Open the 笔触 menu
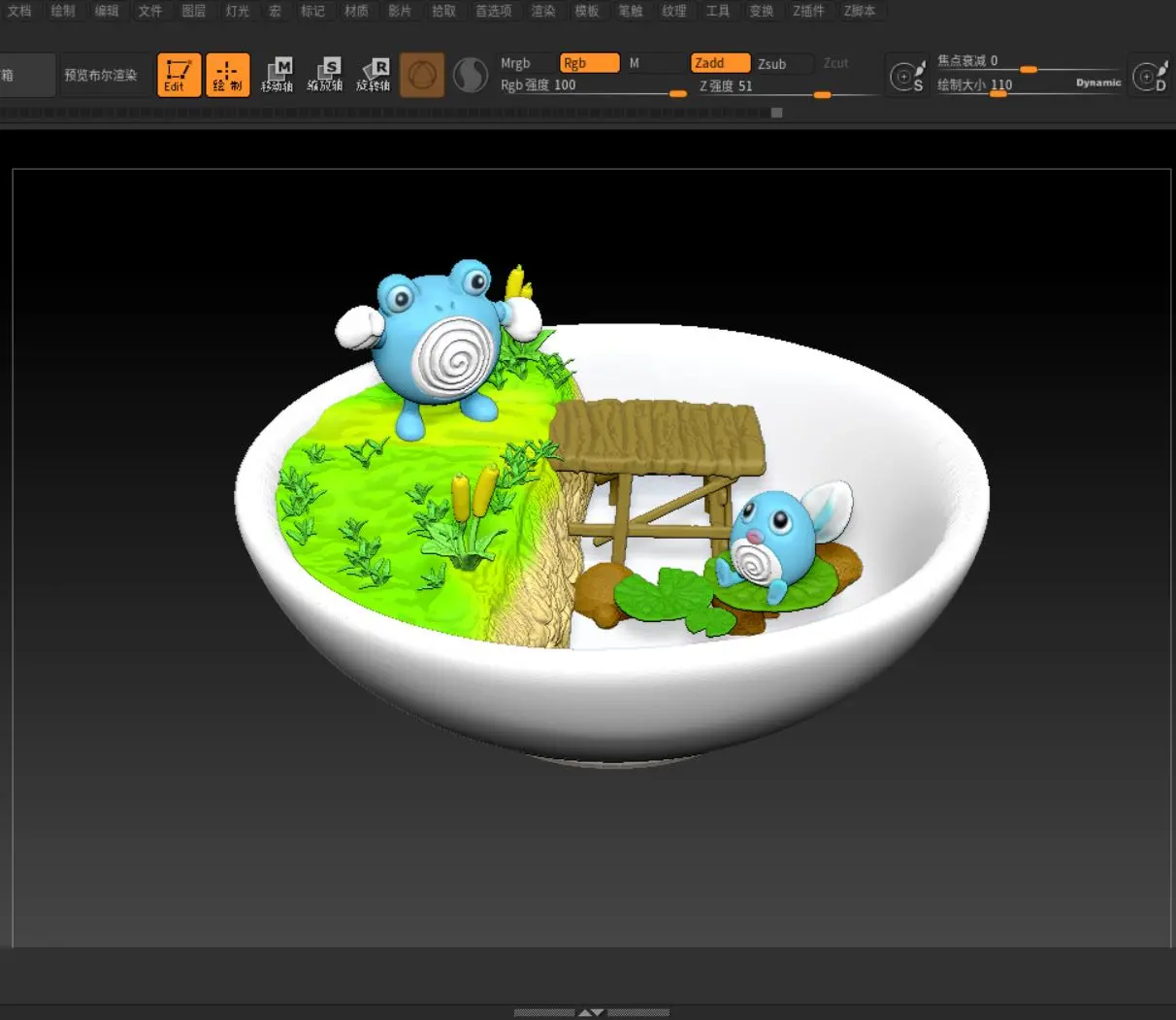 click(x=631, y=11)
